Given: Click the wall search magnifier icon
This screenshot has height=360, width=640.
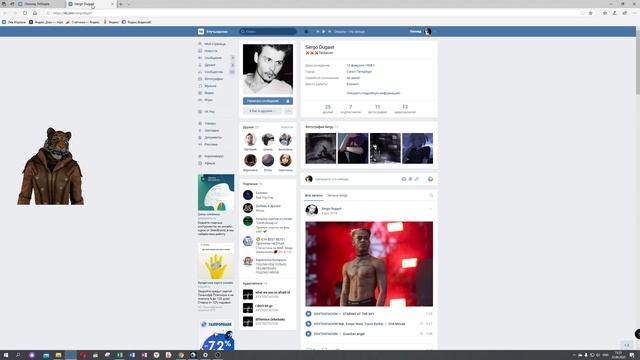Looking at the screenshot, I should click(431, 196).
